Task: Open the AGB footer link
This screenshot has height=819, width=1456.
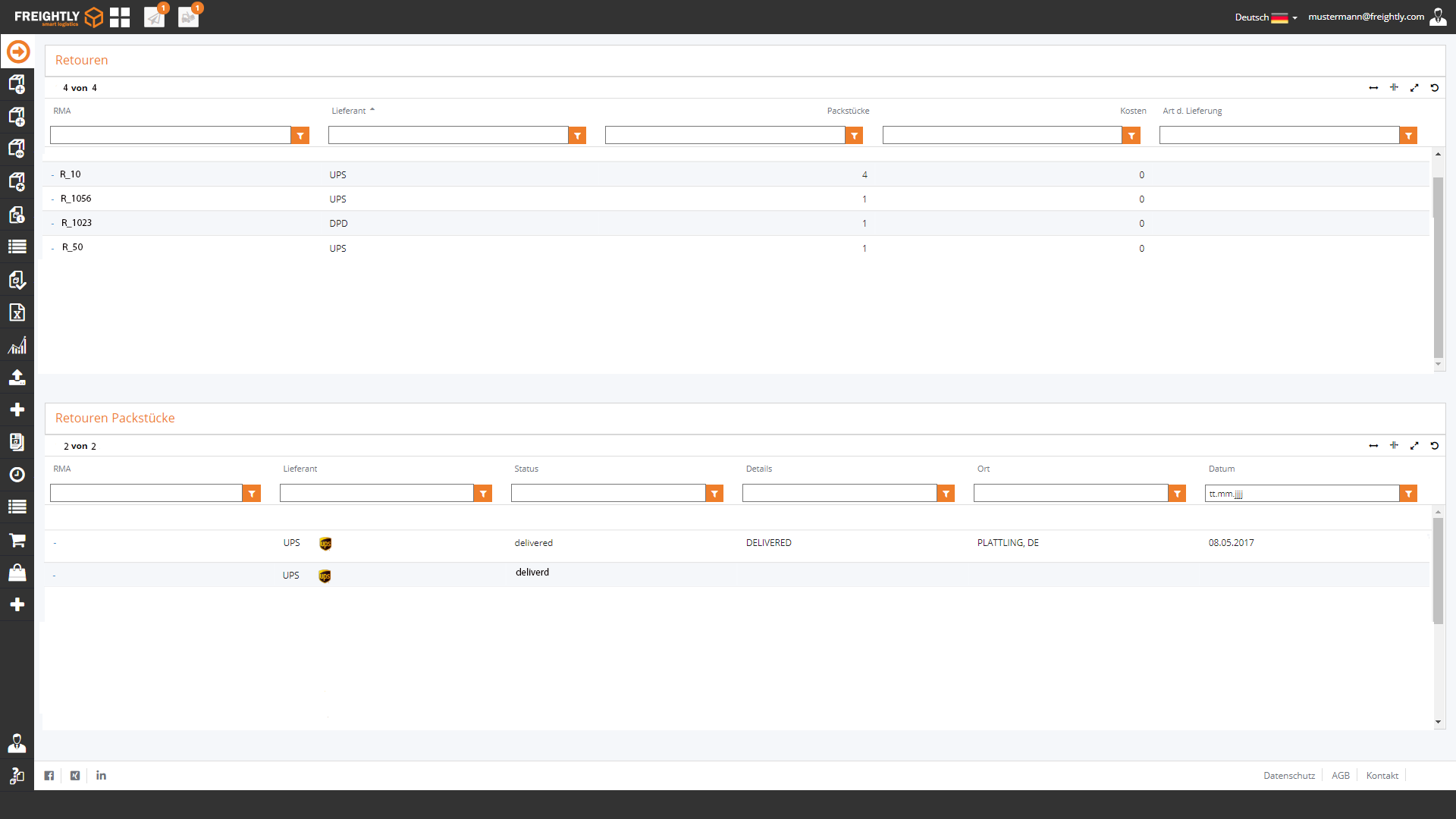Action: pos(1341,776)
